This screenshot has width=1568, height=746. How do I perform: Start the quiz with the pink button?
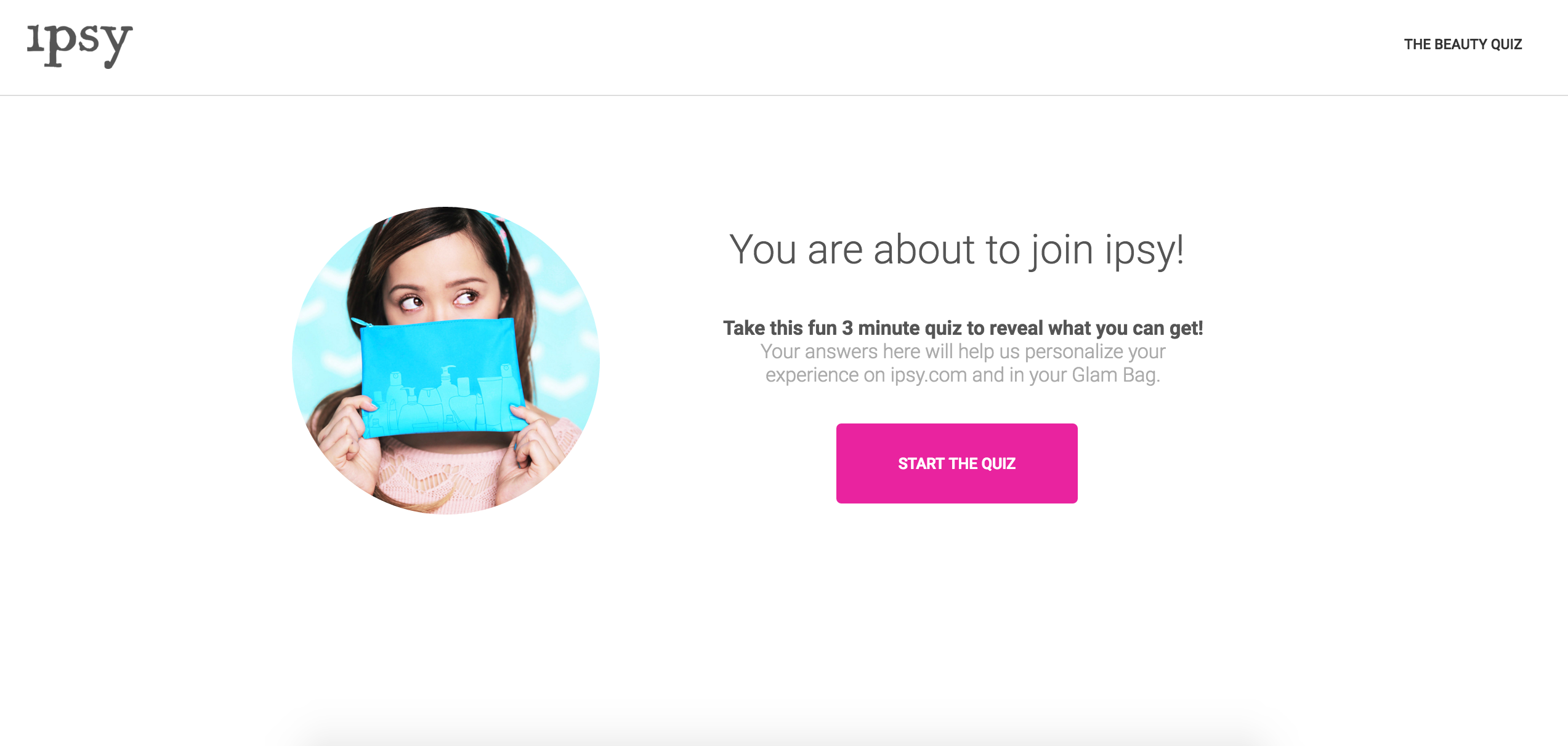coord(956,463)
